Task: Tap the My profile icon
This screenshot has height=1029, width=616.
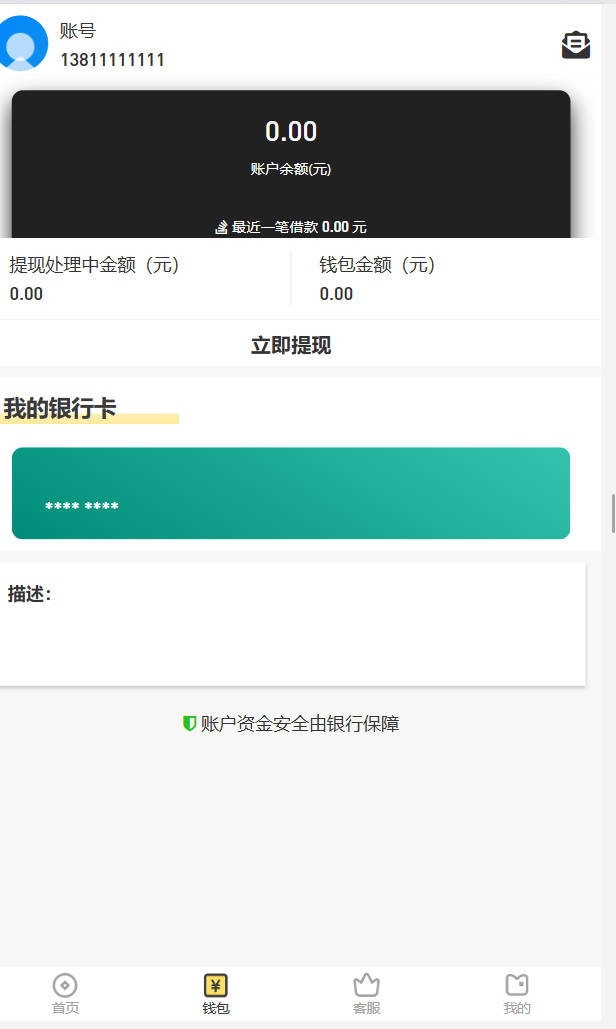Action: pos(517,985)
